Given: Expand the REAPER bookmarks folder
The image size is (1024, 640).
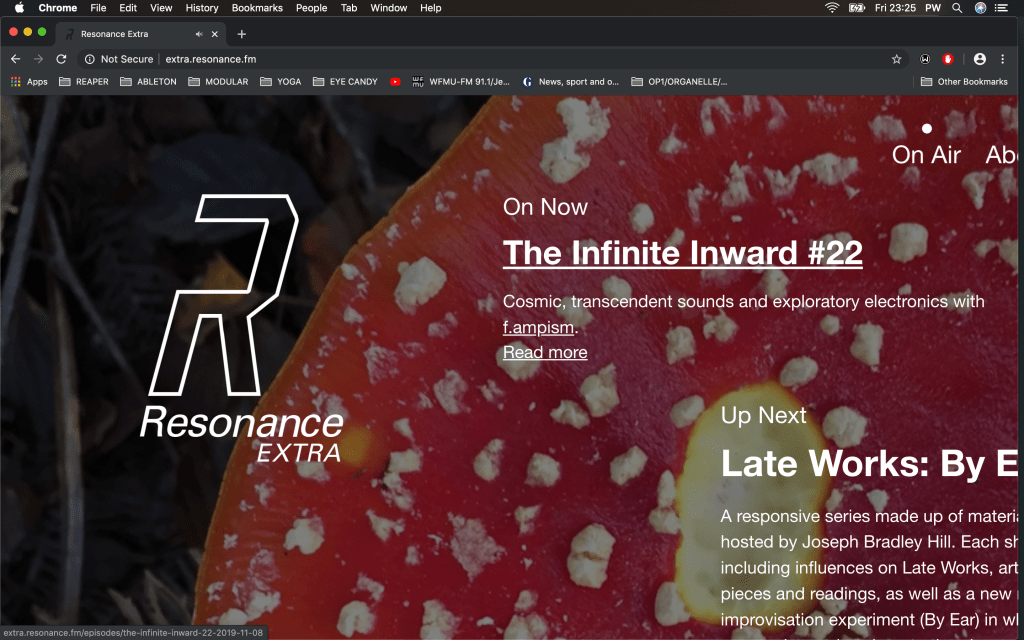Looking at the screenshot, I should click(x=84, y=82).
